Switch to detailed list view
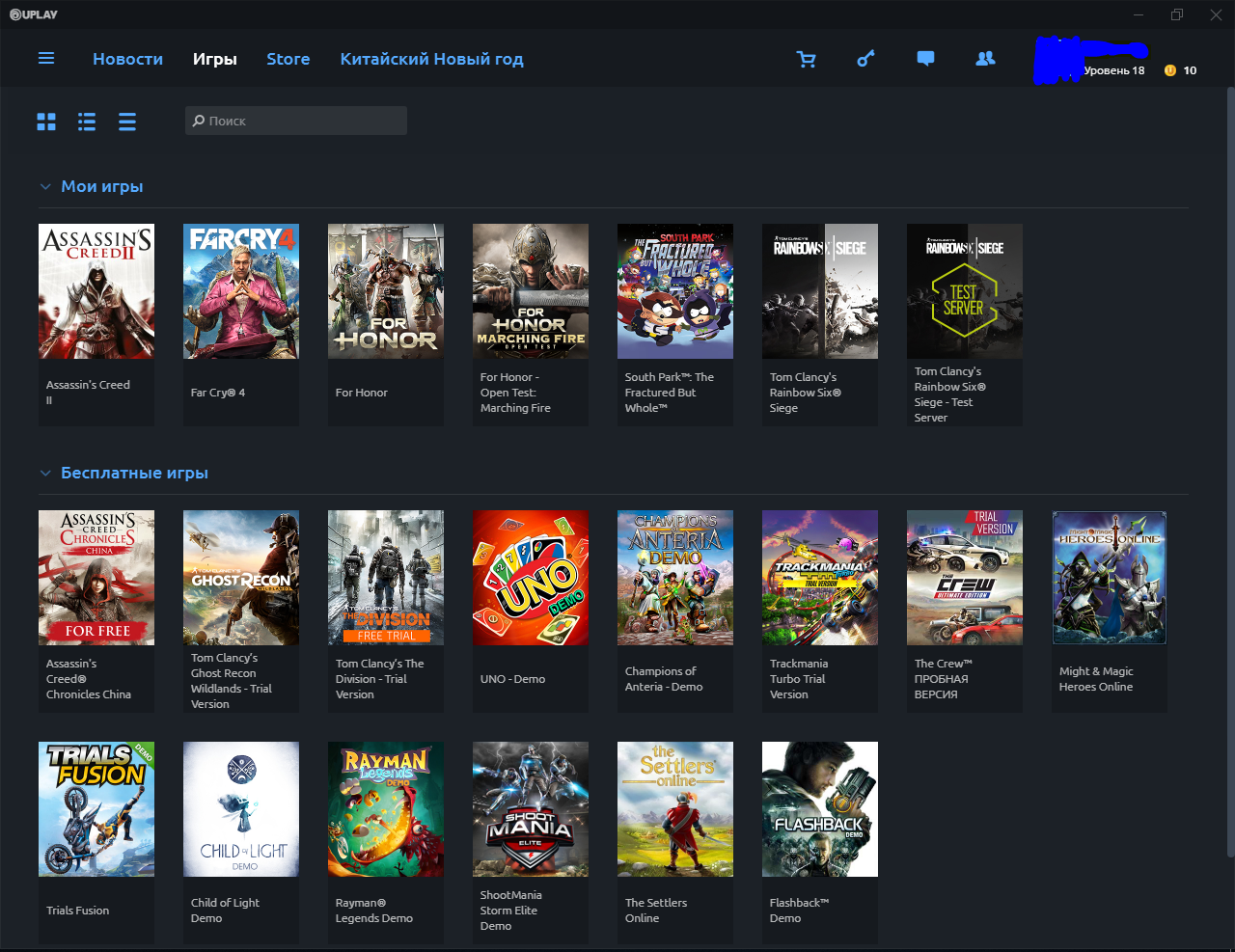The image size is (1235, 952). (x=87, y=122)
